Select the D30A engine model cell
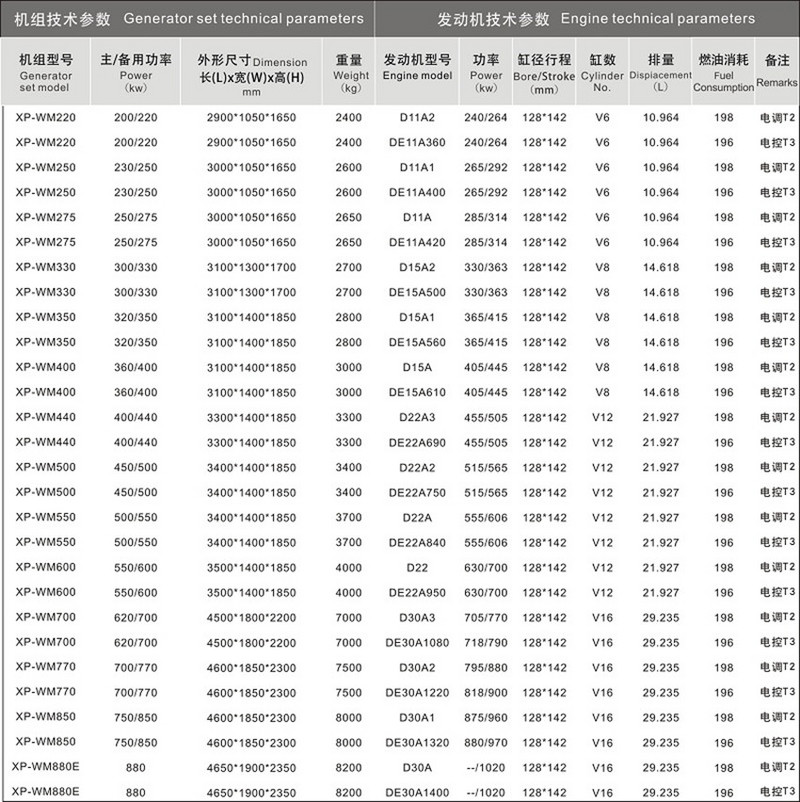This screenshot has height=802, width=800. [x=417, y=767]
